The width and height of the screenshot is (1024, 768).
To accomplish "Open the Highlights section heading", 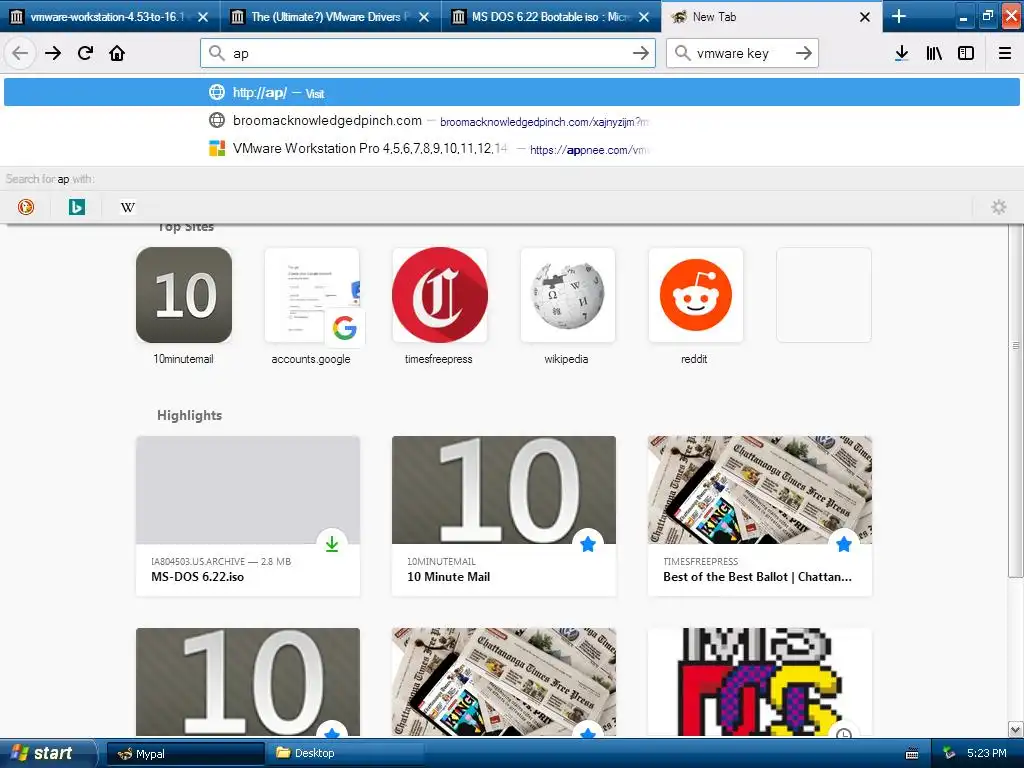I will point(189,415).
